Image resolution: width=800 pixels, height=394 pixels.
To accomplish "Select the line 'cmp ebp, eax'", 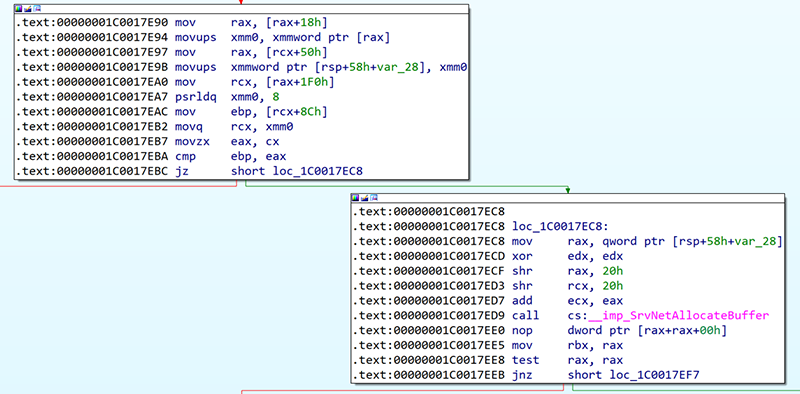I will click(x=153, y=157).
